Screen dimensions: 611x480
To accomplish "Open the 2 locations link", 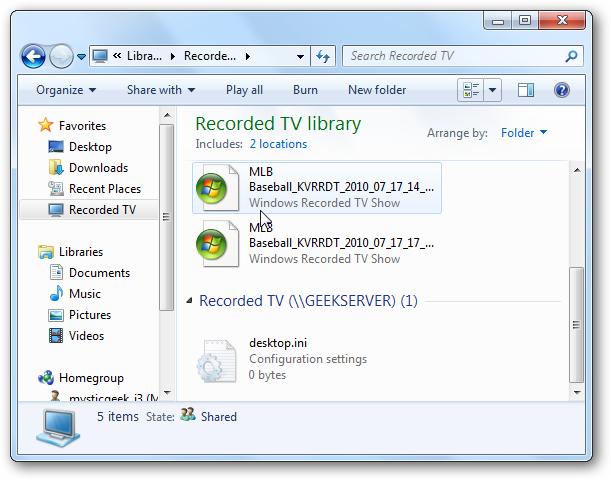I will coord(278,144).
